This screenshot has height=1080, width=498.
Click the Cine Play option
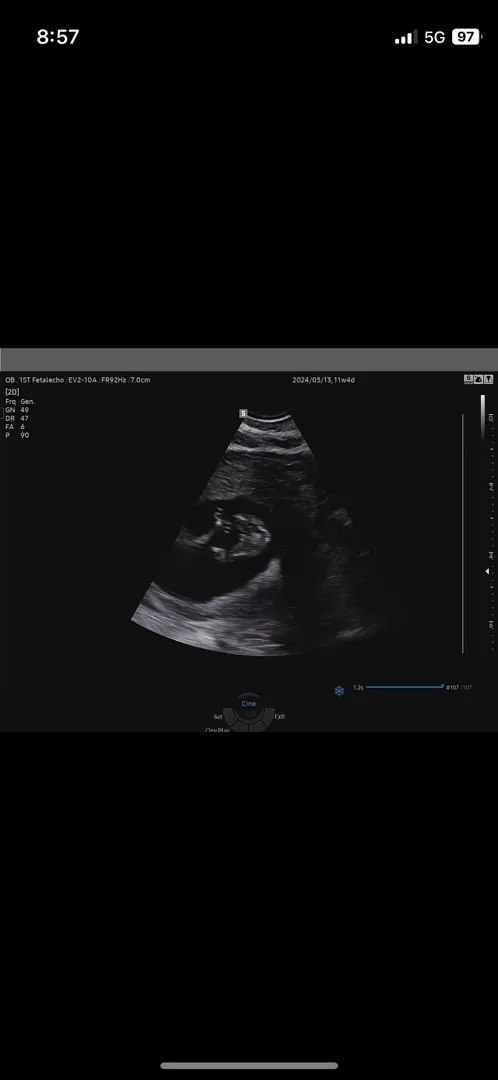[x=218, y=729]
